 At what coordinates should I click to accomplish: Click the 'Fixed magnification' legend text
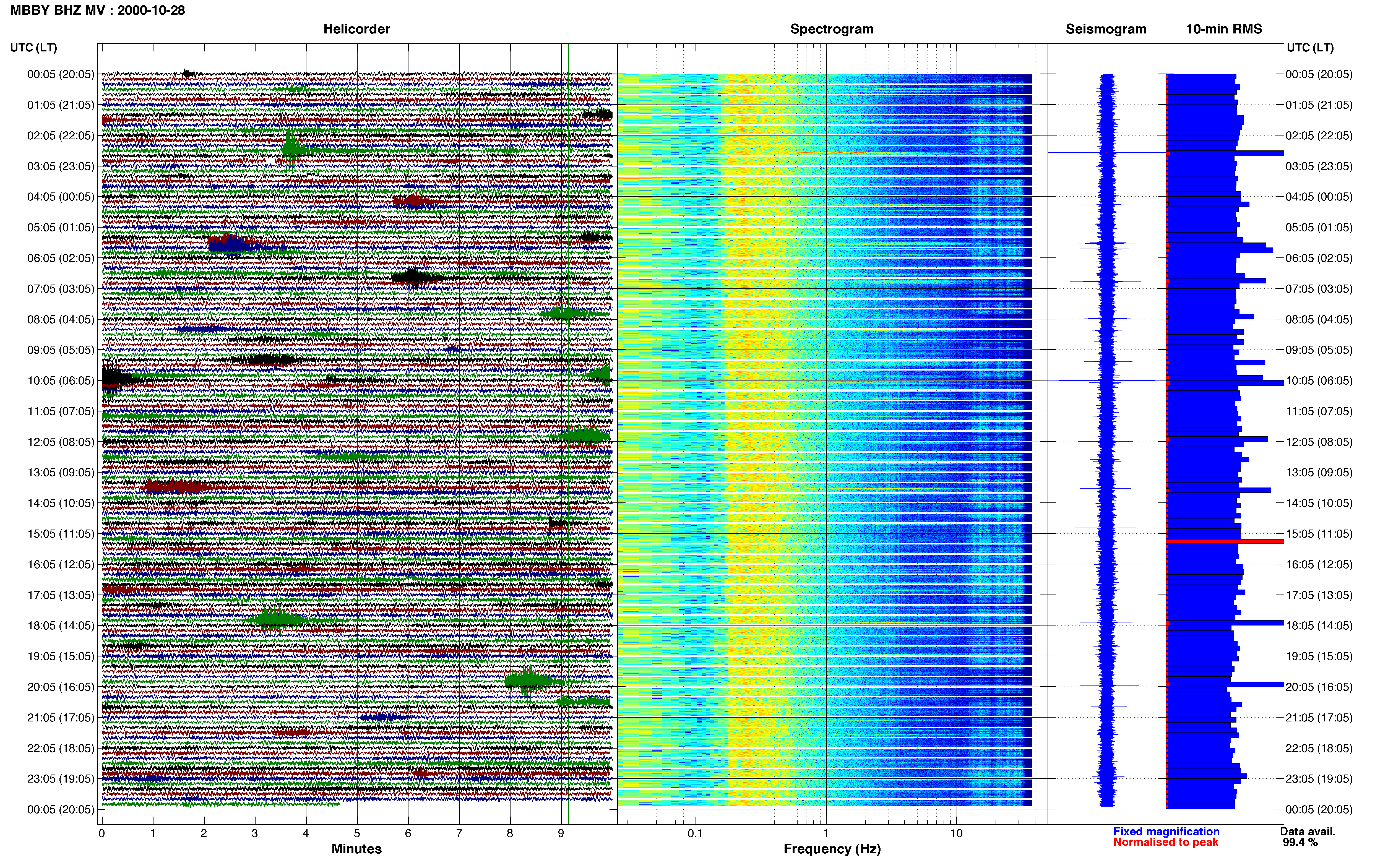pyautogui.click(x=1166, y=831)
